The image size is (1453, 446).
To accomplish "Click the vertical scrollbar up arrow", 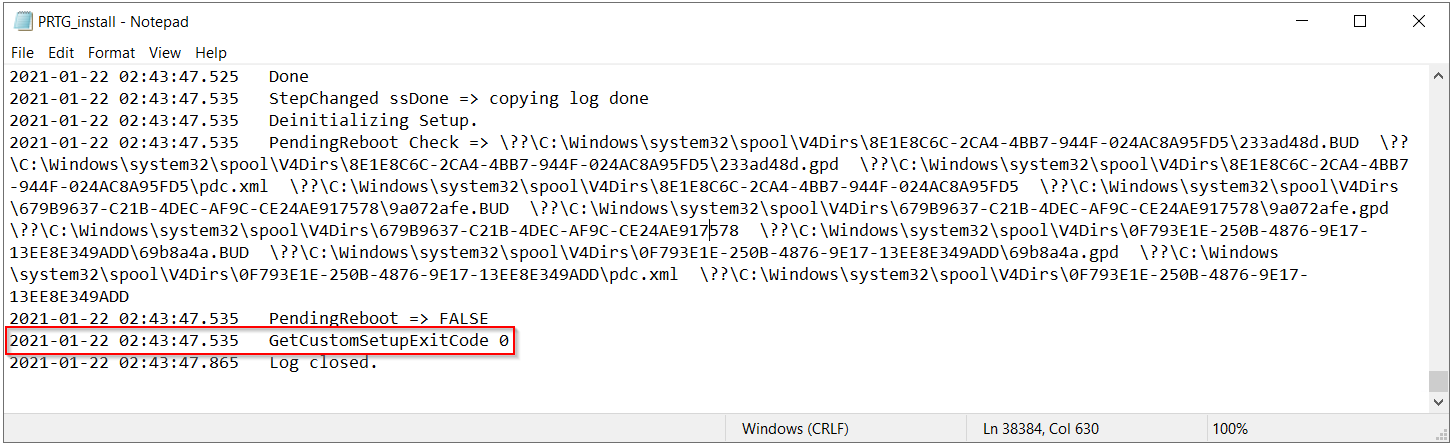I will [1438, 76].
